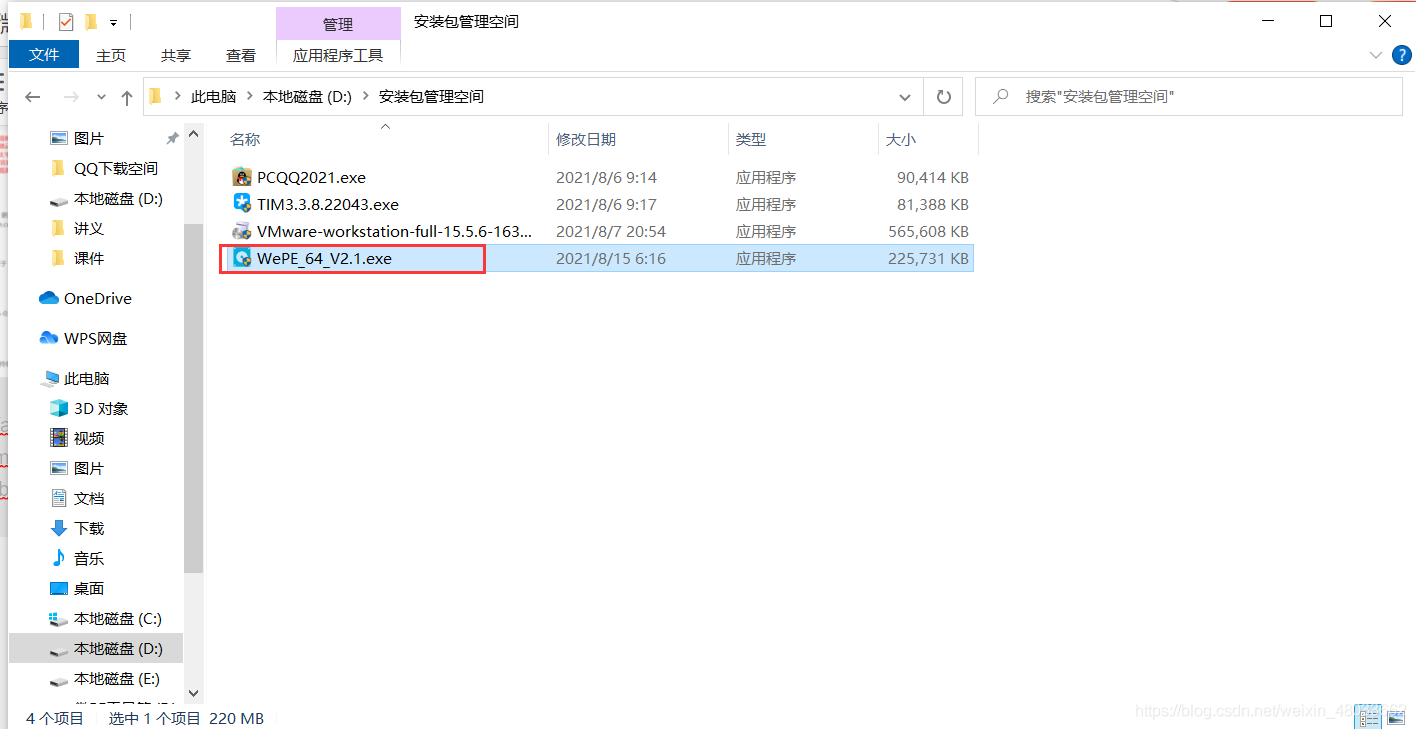
Task: Open the address bar history dropdown
Action: [x=905, y=97]
